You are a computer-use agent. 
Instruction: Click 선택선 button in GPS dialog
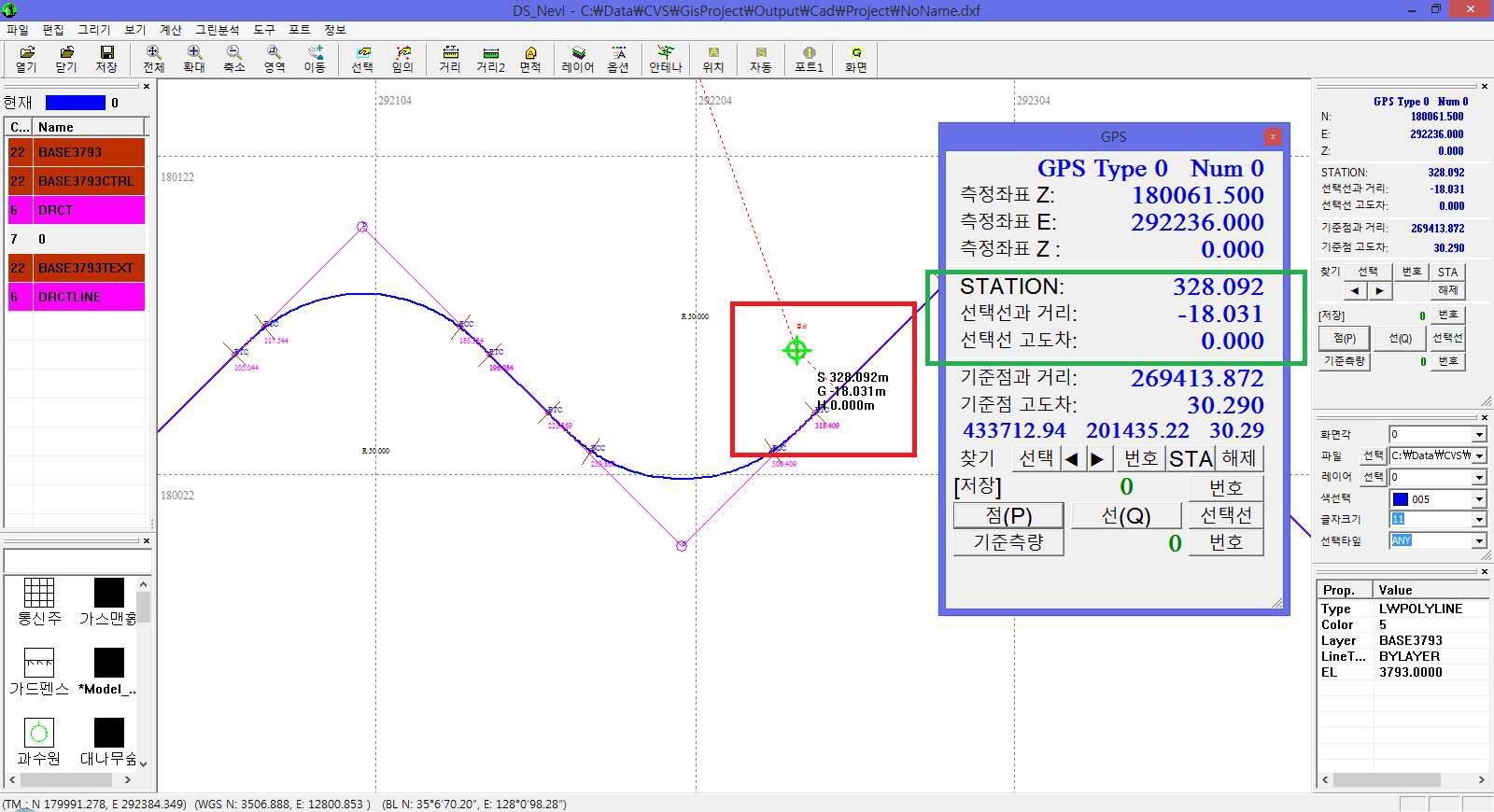1226,515
